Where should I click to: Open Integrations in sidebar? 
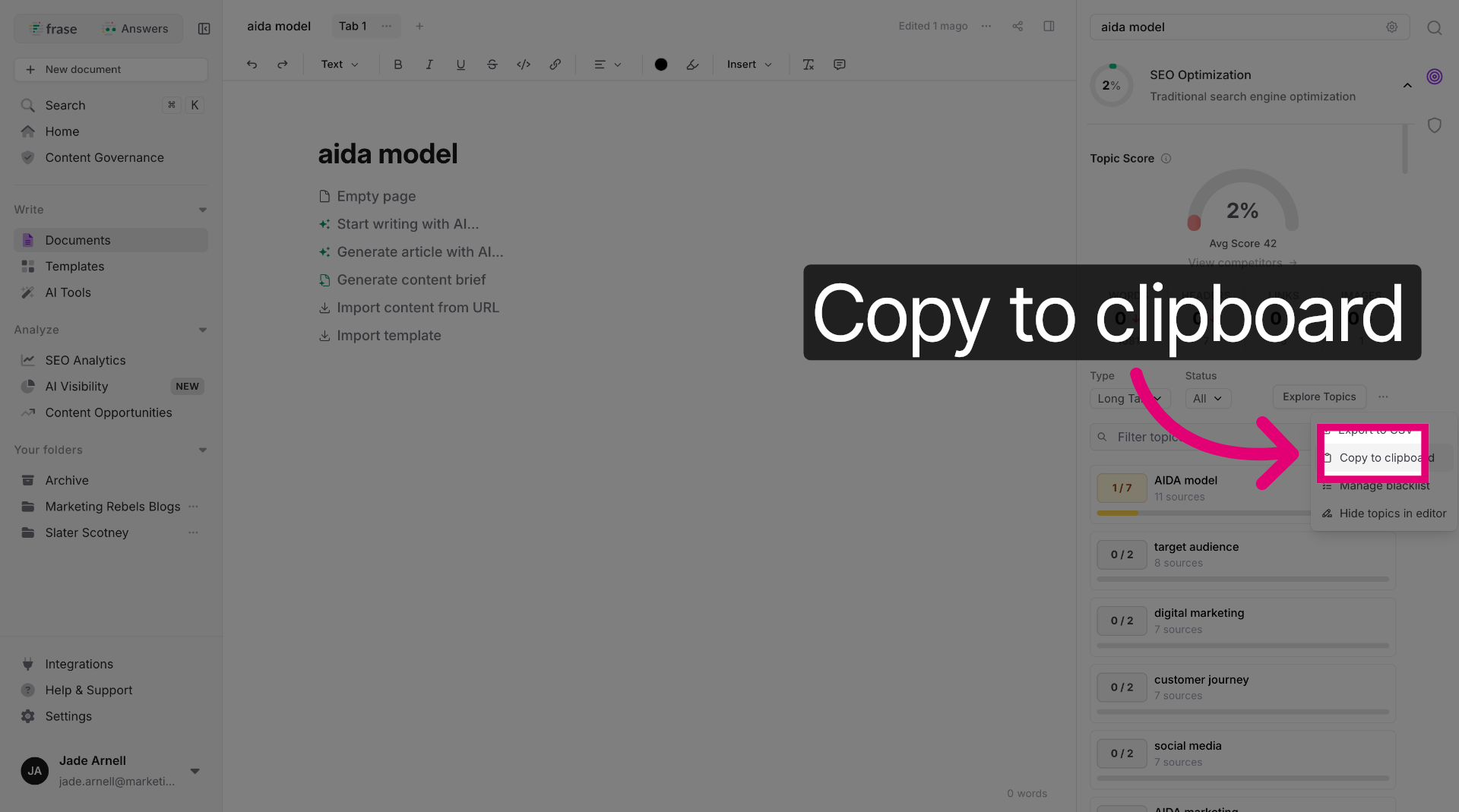click(111, 664)
